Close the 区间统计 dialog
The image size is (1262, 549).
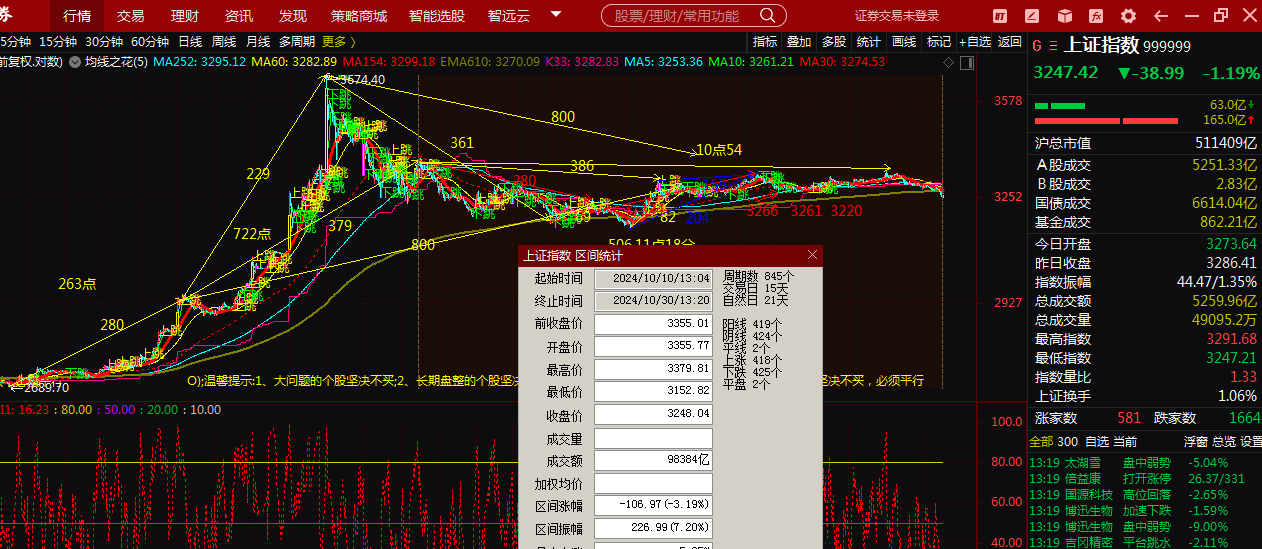[x=812, y=255]
